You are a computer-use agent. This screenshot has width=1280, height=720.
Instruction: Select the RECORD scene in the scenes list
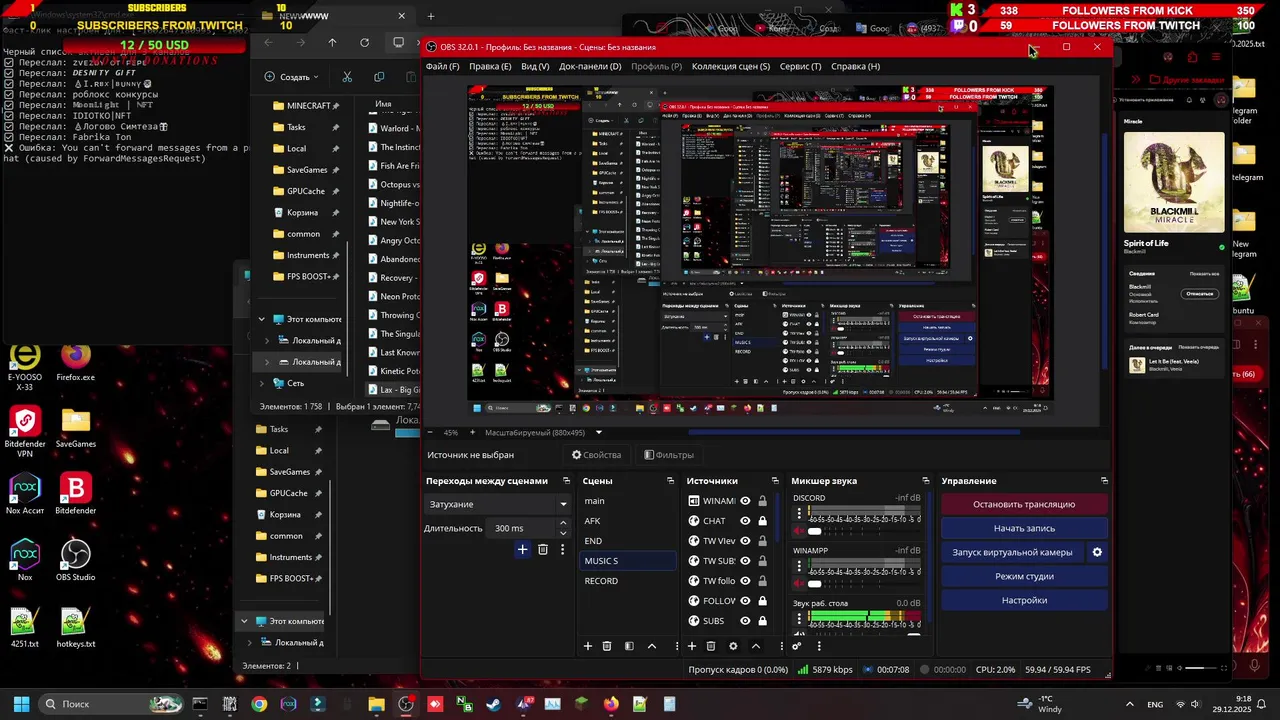pos(628,581)
